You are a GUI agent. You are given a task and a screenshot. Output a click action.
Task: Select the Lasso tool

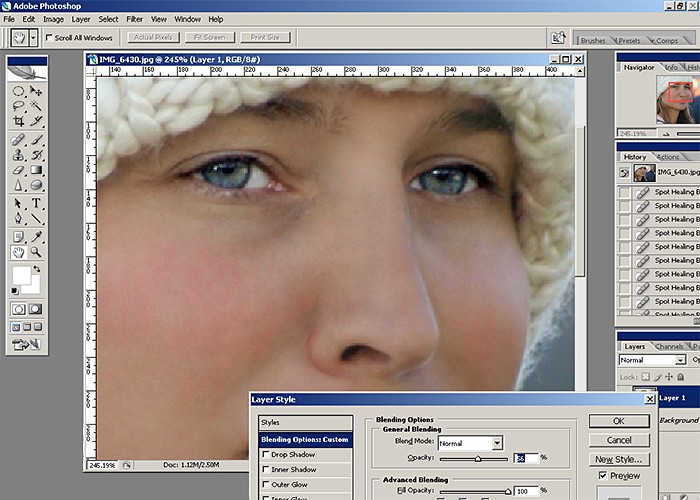point(18,106)
